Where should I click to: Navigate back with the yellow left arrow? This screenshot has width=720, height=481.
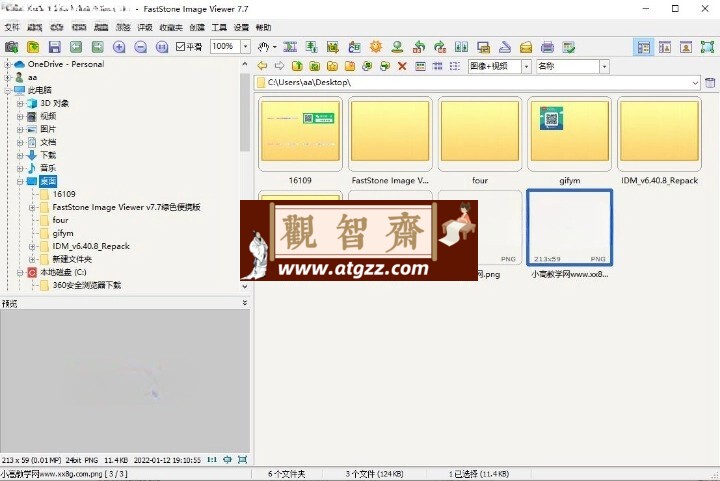tap(262, 66)
